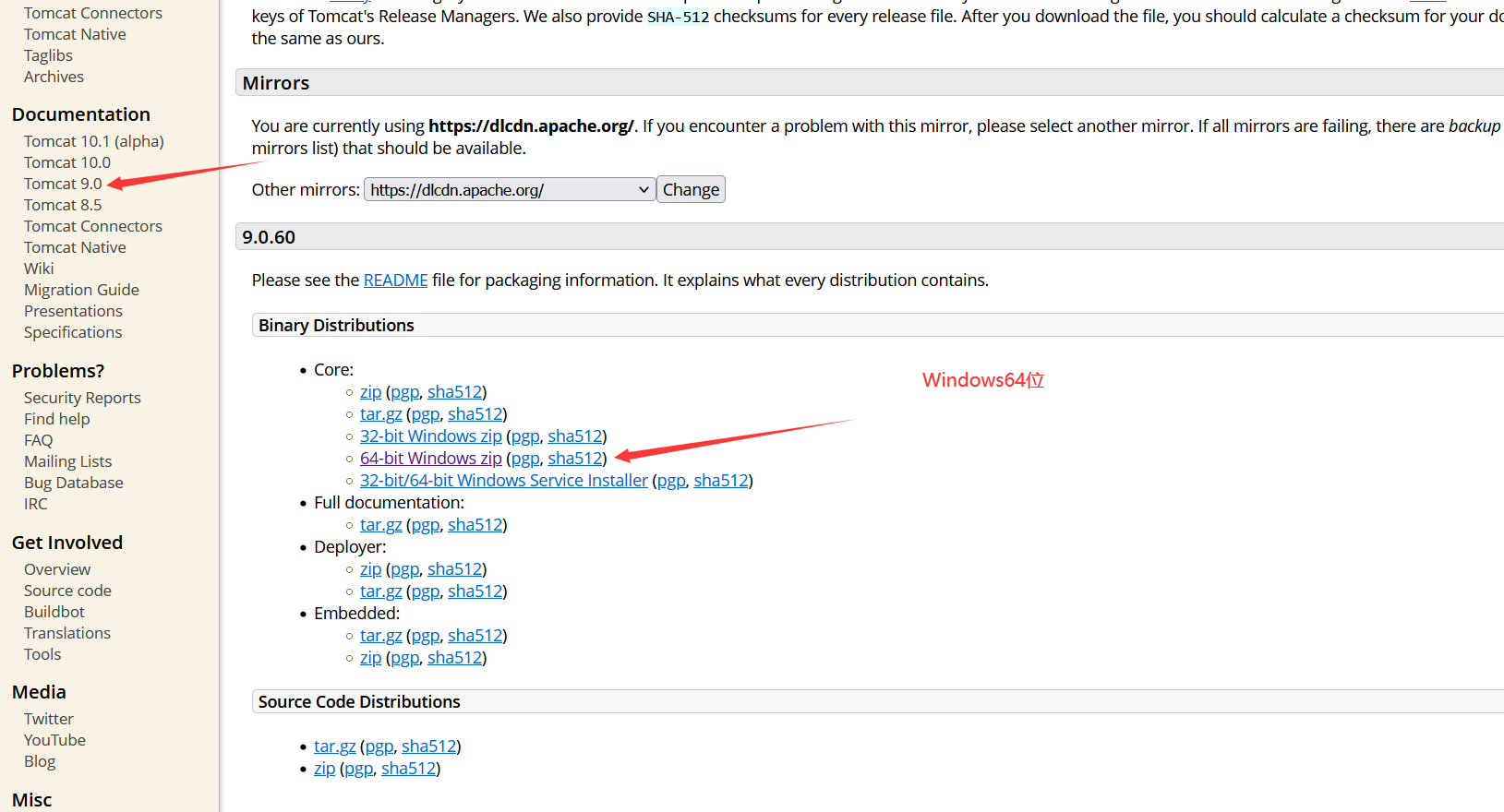1504x812 pixels.
Task: Open Tomcat 10.1 (alpha) documentation
Action: 94,141
